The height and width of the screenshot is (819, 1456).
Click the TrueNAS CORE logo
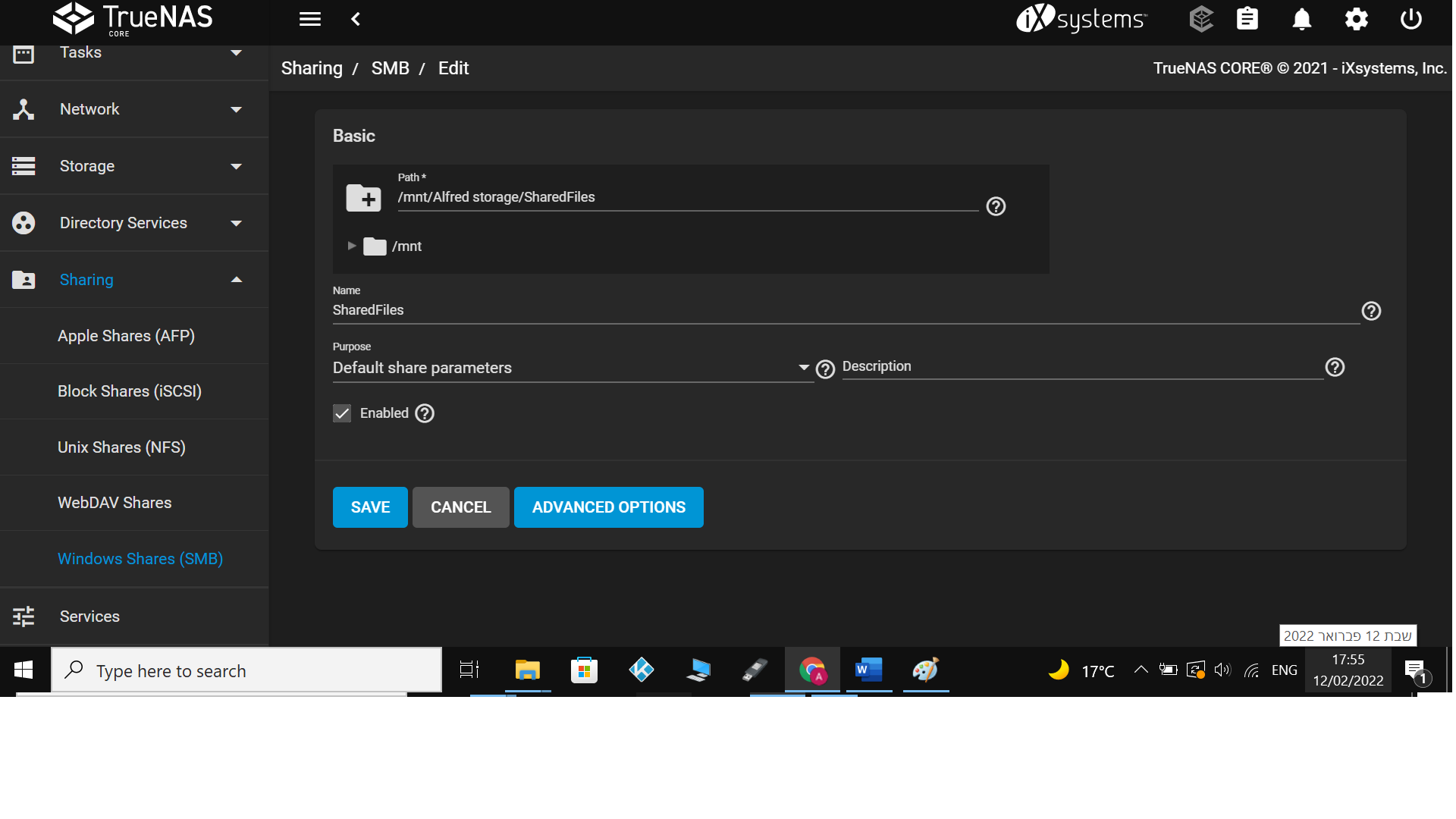tap(133, 19)
